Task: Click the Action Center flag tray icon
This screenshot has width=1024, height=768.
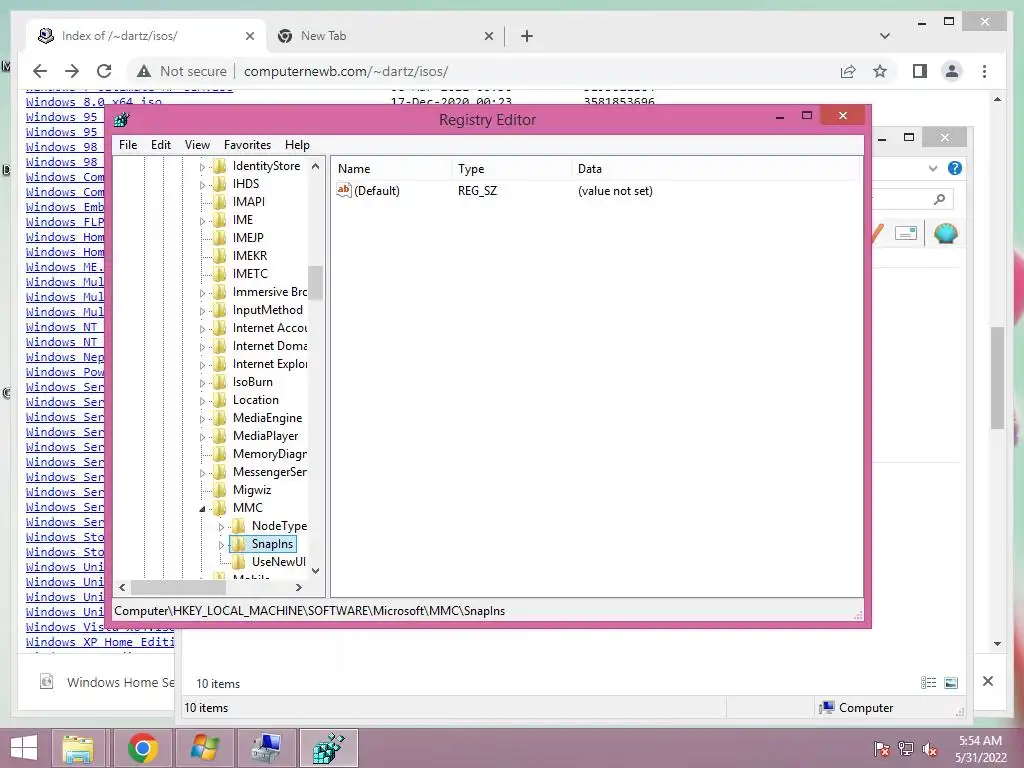Action: (882, 749)
